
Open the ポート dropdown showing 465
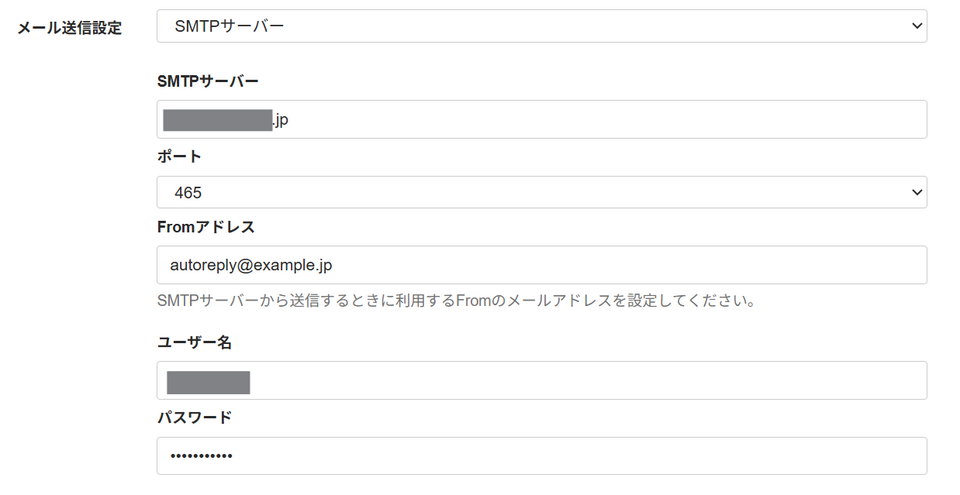542,192
